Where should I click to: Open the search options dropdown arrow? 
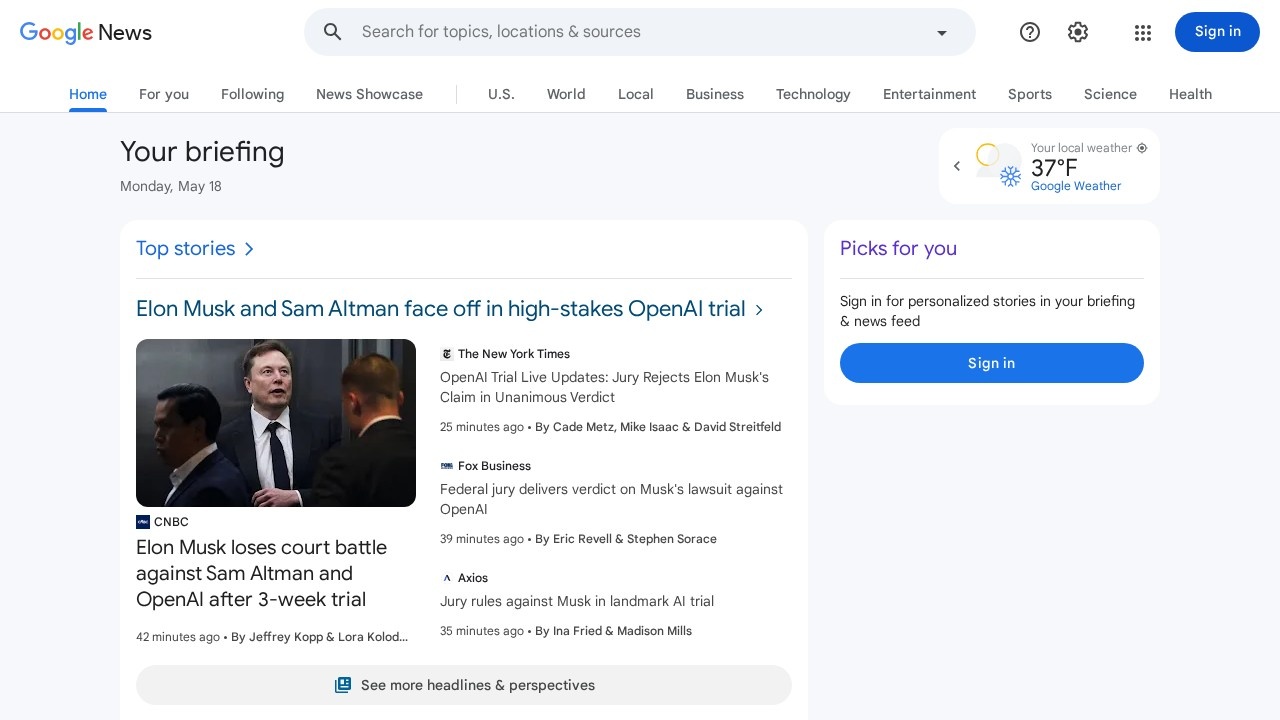tap(941, 33)
